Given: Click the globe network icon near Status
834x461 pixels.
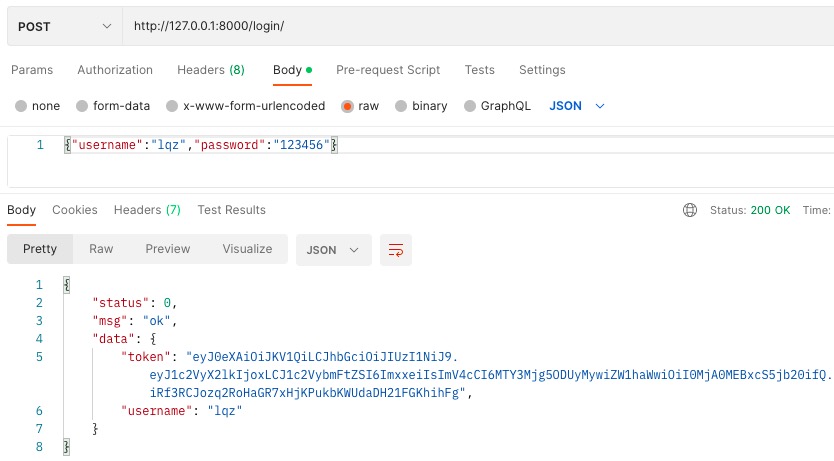Looking at the screenshot, I should [689, 210].
